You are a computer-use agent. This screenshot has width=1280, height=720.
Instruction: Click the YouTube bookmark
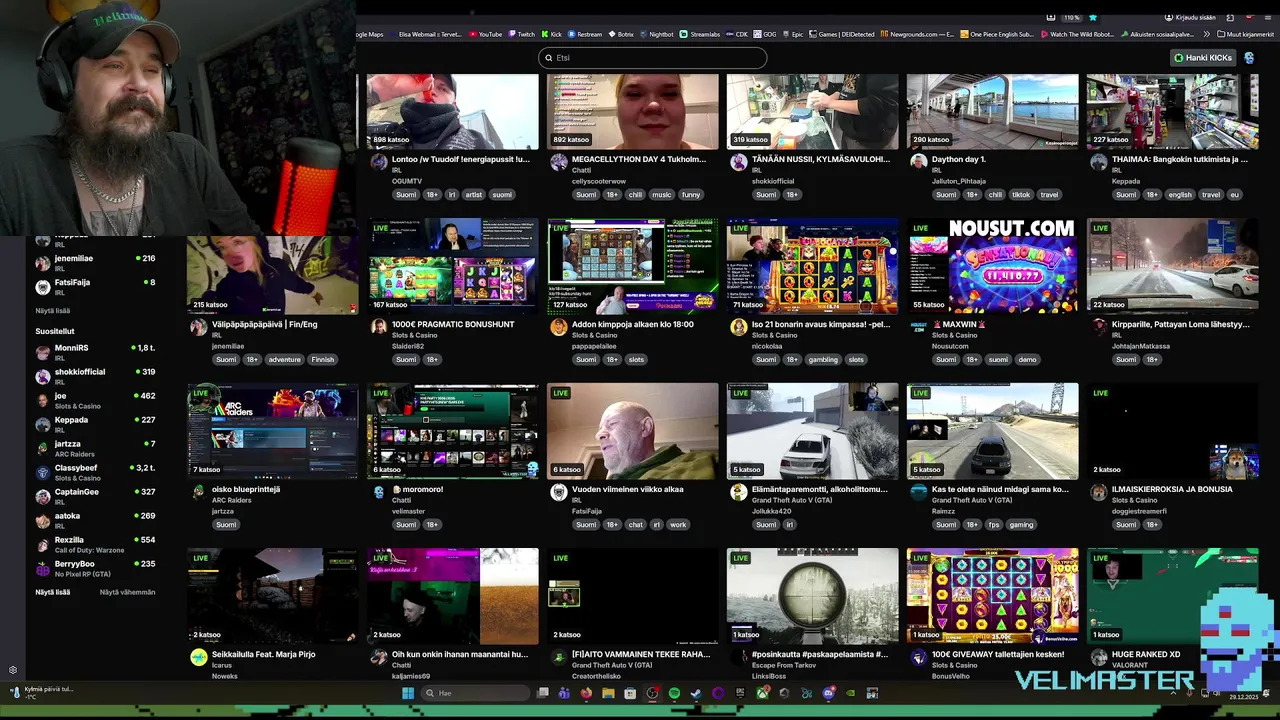(485, 34)
